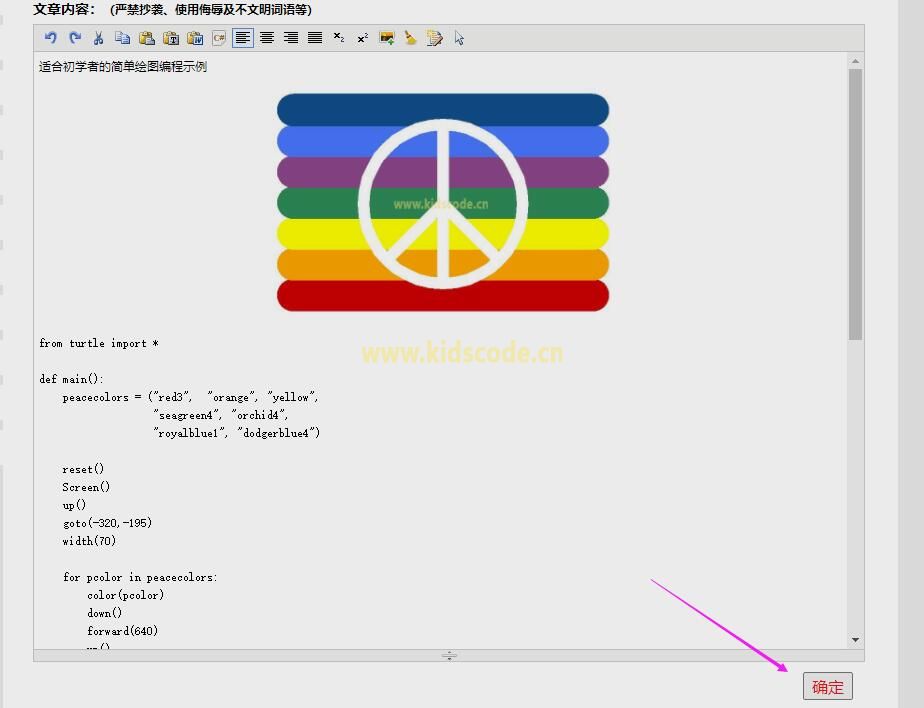
Task: Center align the text
Action: pos(267,38)
